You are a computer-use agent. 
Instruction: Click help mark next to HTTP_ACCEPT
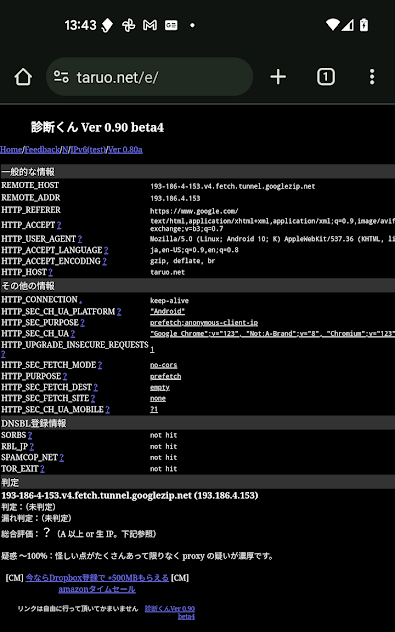59,225
